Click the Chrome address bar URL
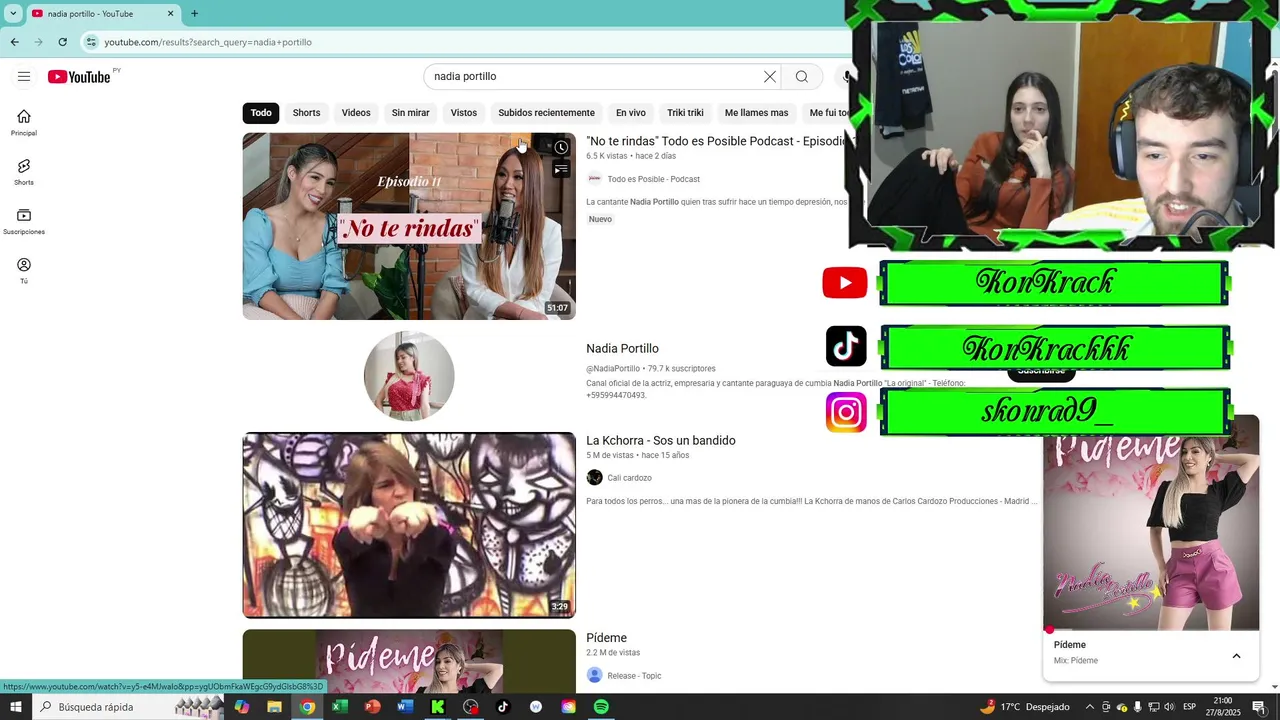This screenshot has width=1280, height=720. [x=208, y=42]
